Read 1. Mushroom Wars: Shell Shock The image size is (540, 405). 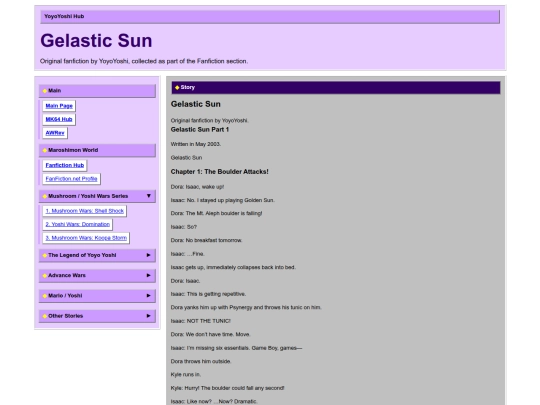[x=84, y=211]
